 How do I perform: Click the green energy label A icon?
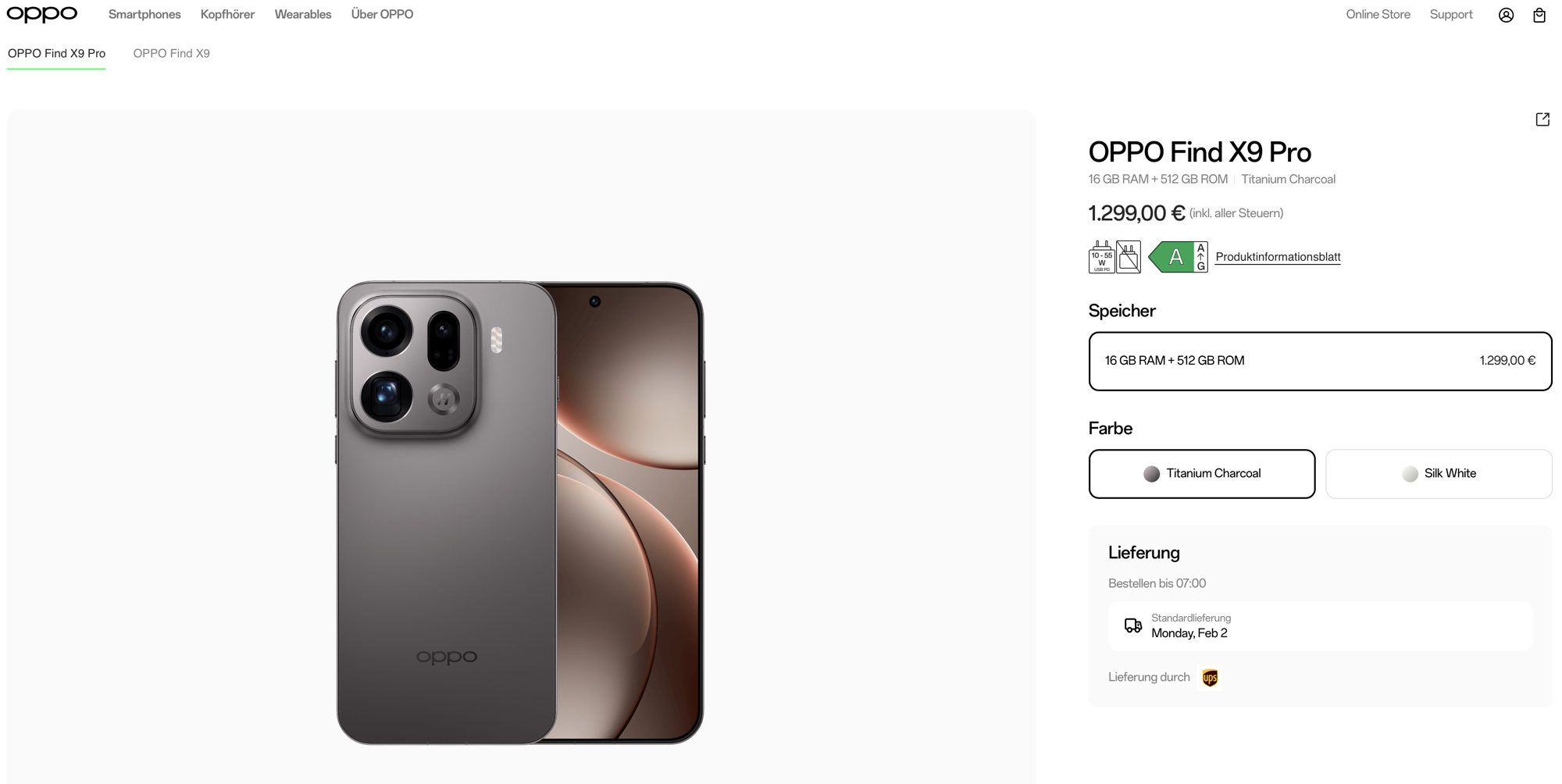(x=1178, y=257)
